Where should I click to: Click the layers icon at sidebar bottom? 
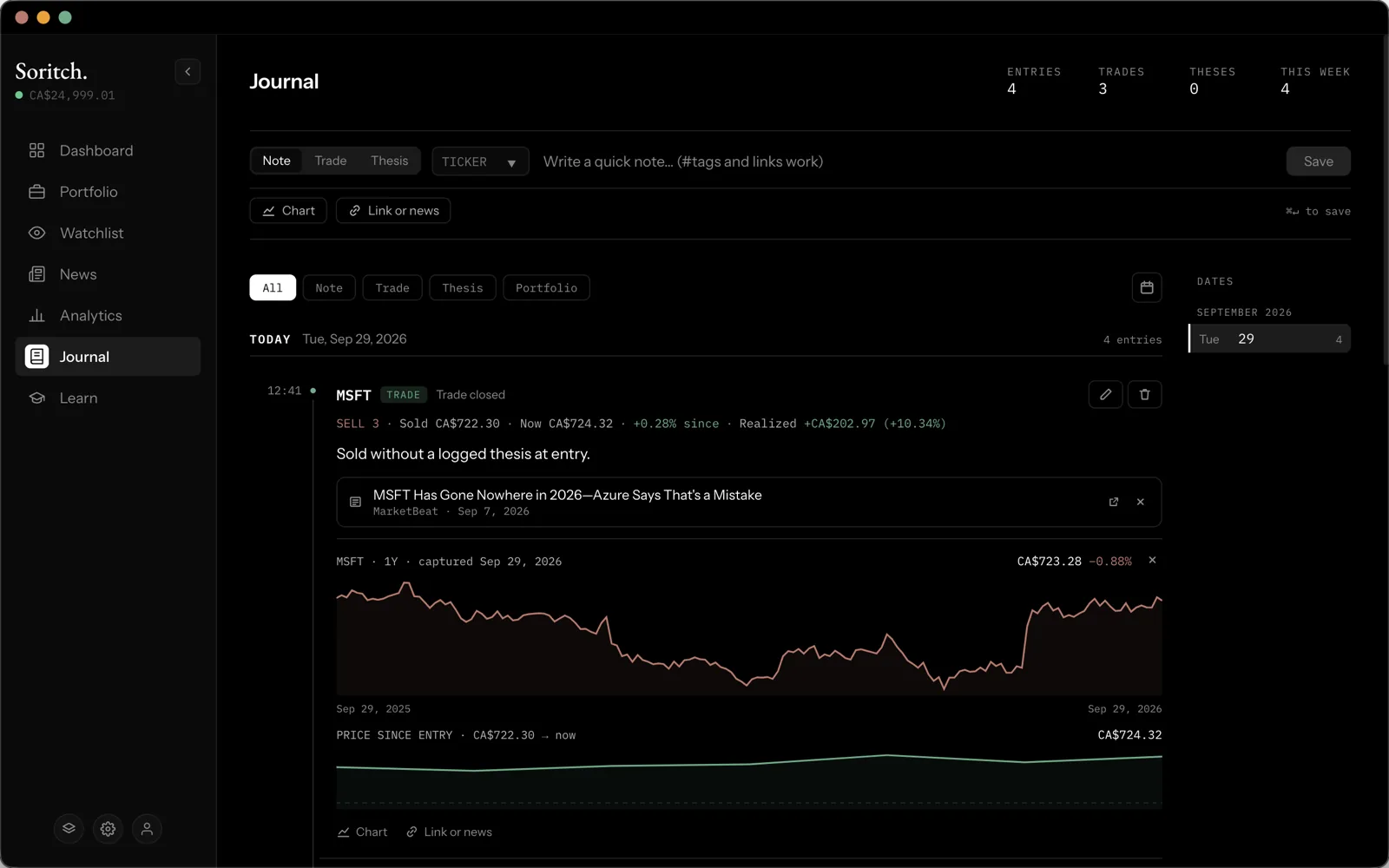[69, 829]
